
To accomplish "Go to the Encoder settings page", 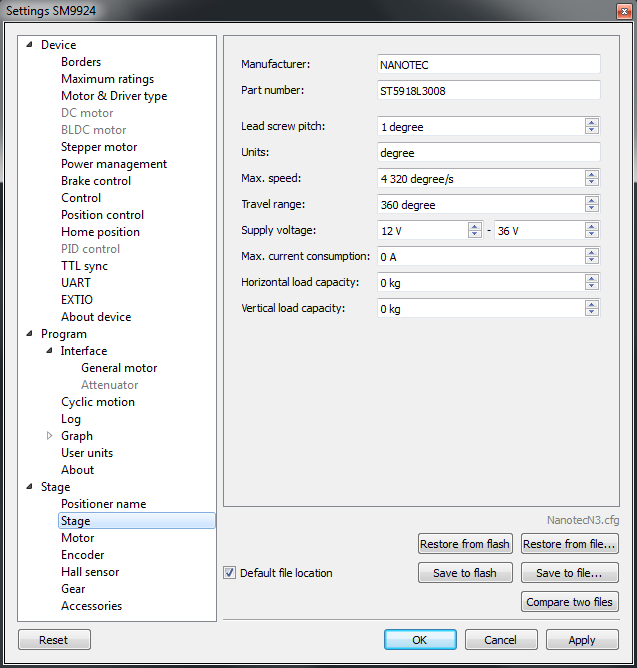I will (82, 555).
